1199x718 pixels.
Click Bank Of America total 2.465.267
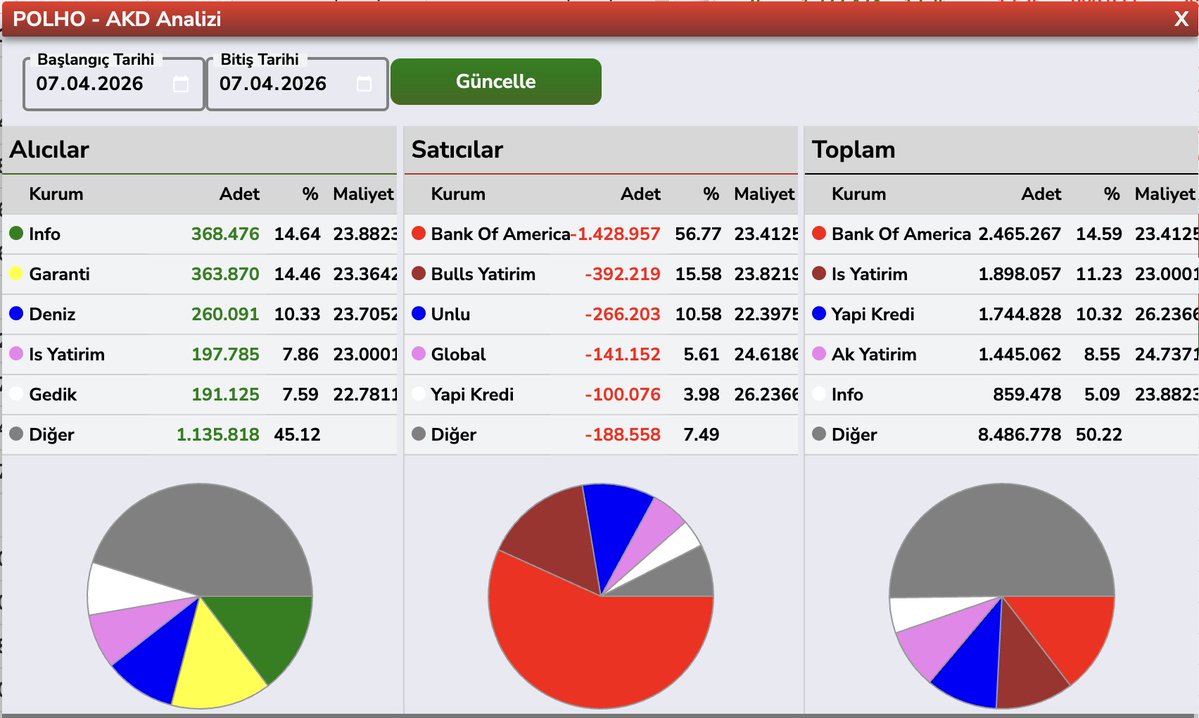1019,234
